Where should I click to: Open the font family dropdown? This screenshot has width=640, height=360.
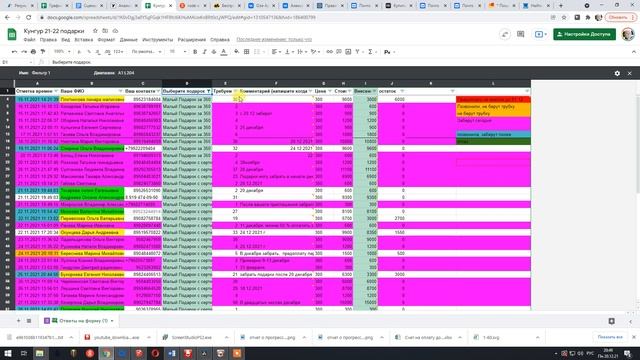tap(147, 52)
